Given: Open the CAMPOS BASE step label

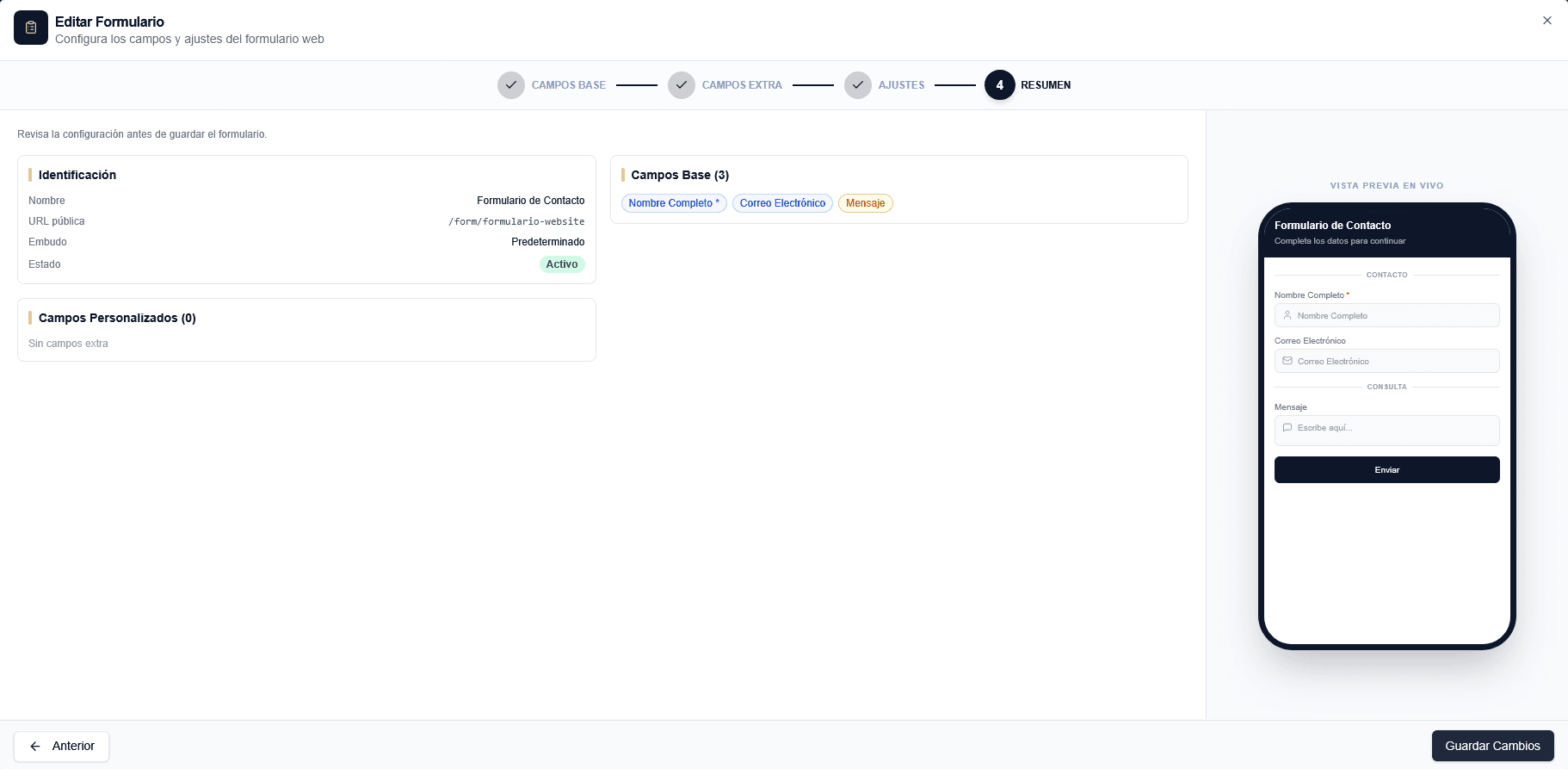Looking at the screenshot, I should (x=569, y=85).
